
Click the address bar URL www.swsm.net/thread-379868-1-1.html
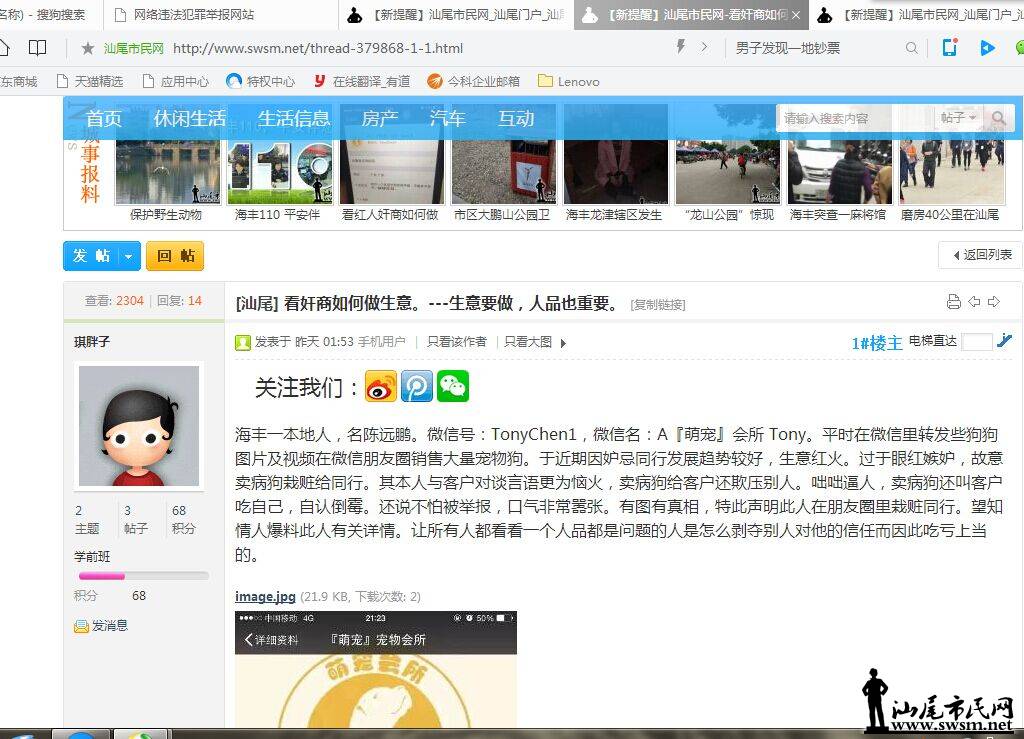[318, 48]
